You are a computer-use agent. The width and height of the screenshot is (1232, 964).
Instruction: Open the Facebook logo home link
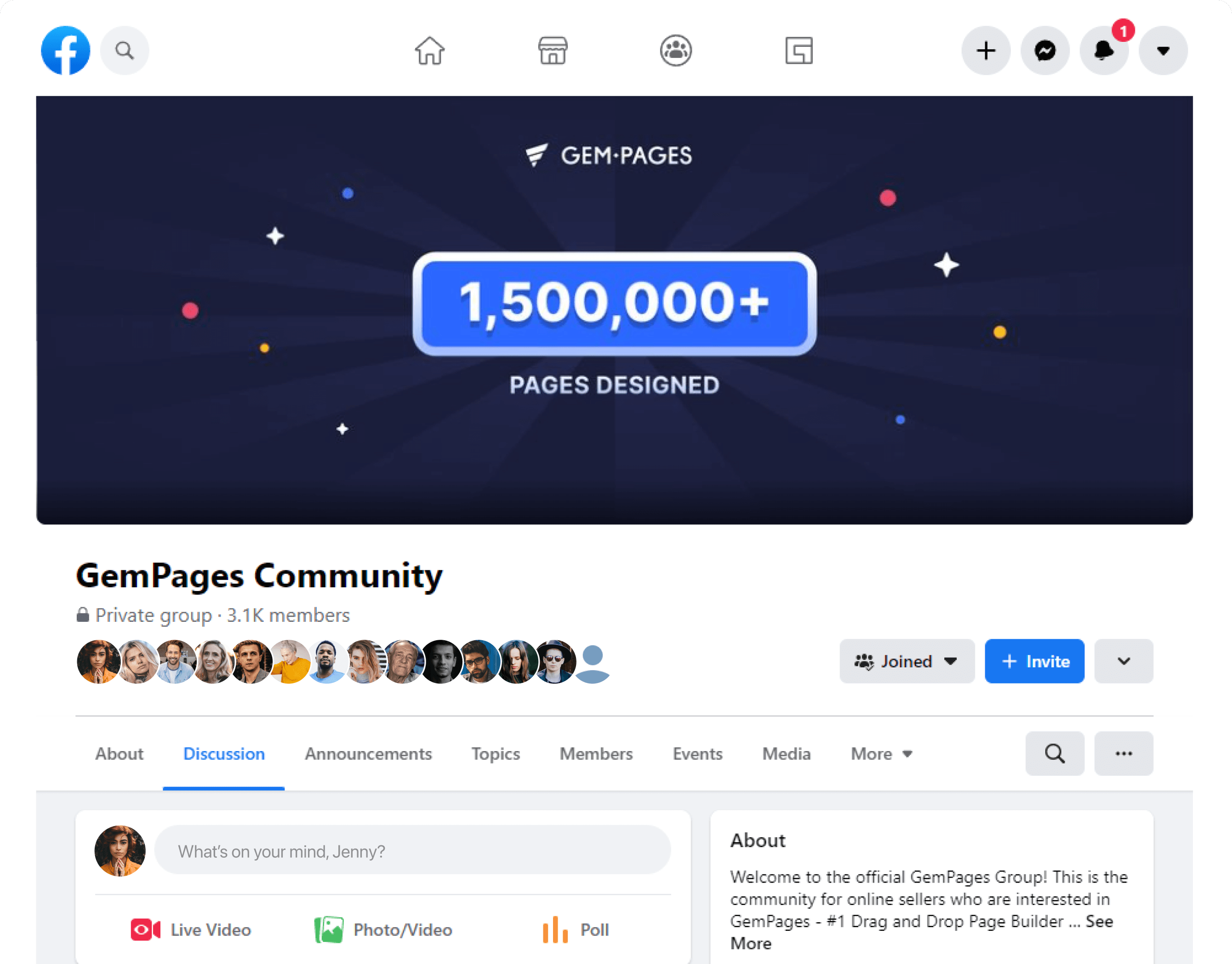(65, 50)
